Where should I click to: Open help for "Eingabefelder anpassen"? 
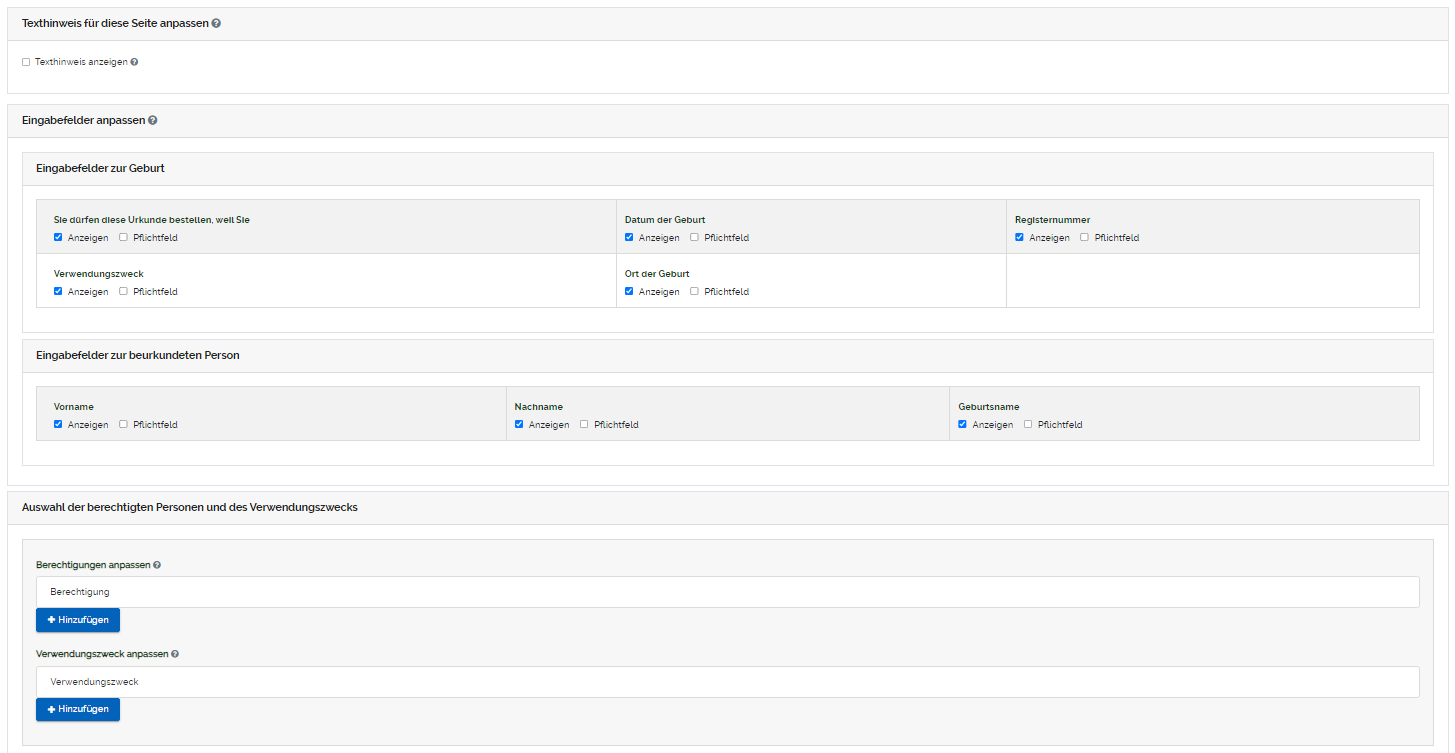[153, 120]
